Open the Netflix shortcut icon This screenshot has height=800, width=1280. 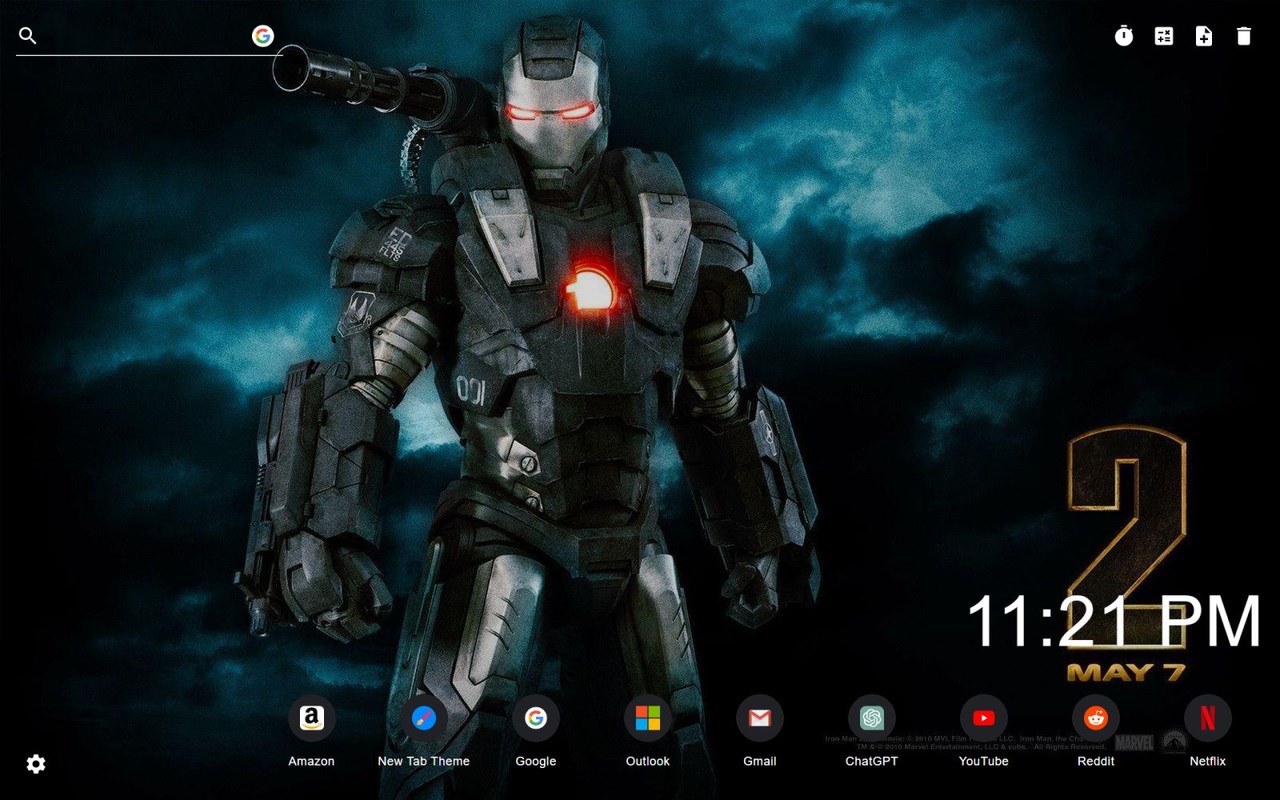[x=1208, y=718]
